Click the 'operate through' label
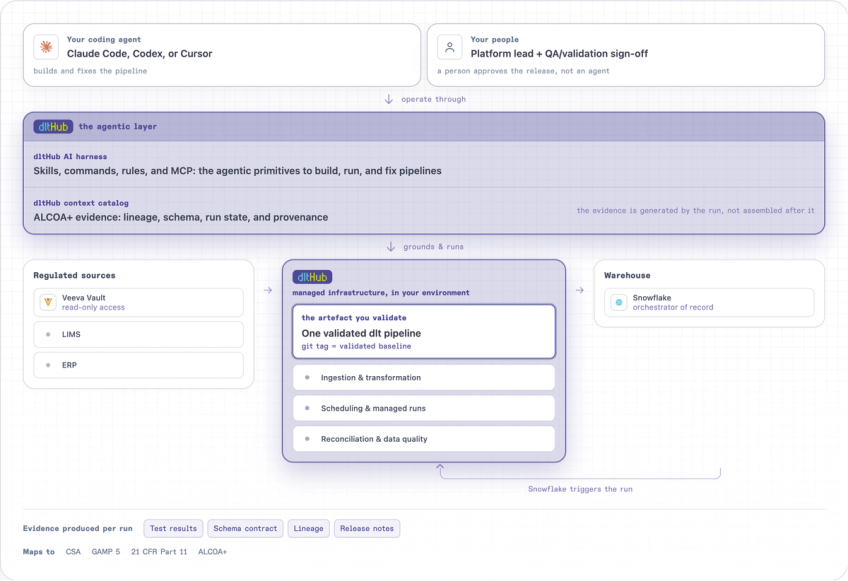This screenshot has width=848, height=581. pyautogui.click(x=433, y=99)
